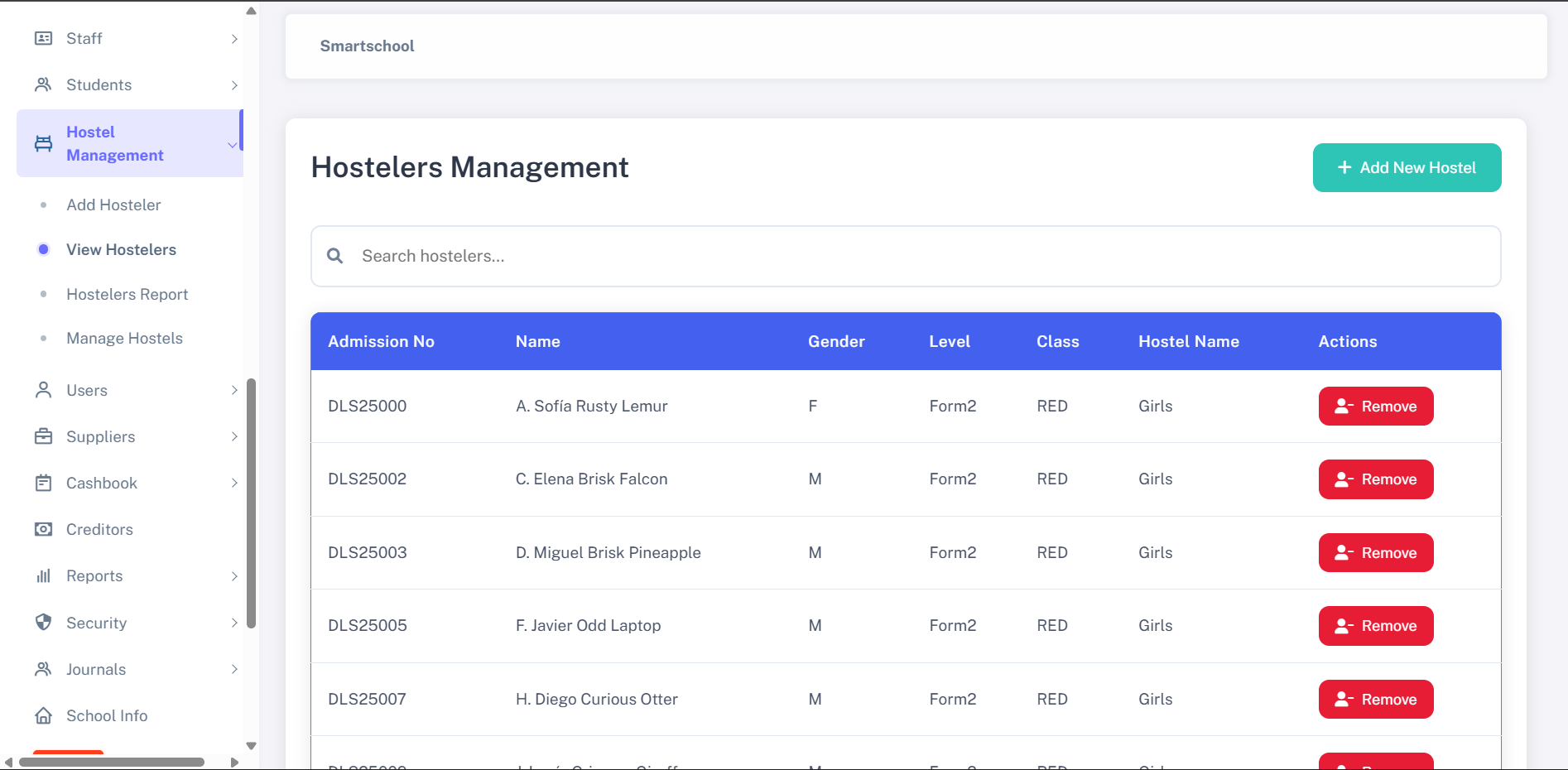The width and height of the screenshot is (1568, 770).
Task: Click the Security shield icon
Action: [44, 623]
